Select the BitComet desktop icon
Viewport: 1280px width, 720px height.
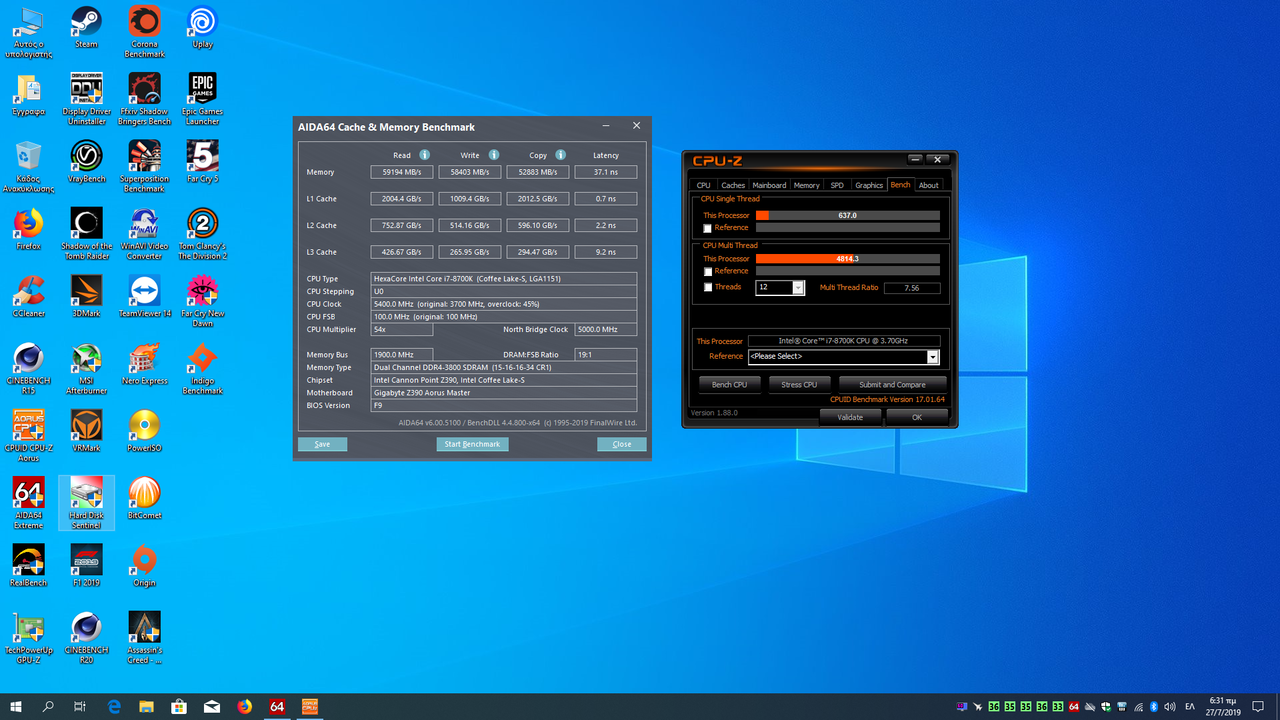pos(144,497)
